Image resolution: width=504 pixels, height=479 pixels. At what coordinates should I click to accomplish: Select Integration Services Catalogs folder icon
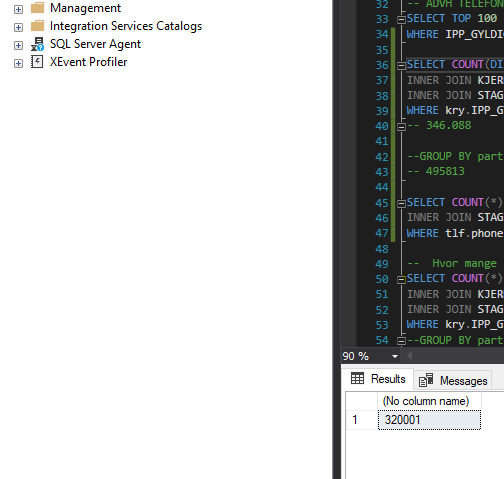pyautogui.click(x=37, y=26)
